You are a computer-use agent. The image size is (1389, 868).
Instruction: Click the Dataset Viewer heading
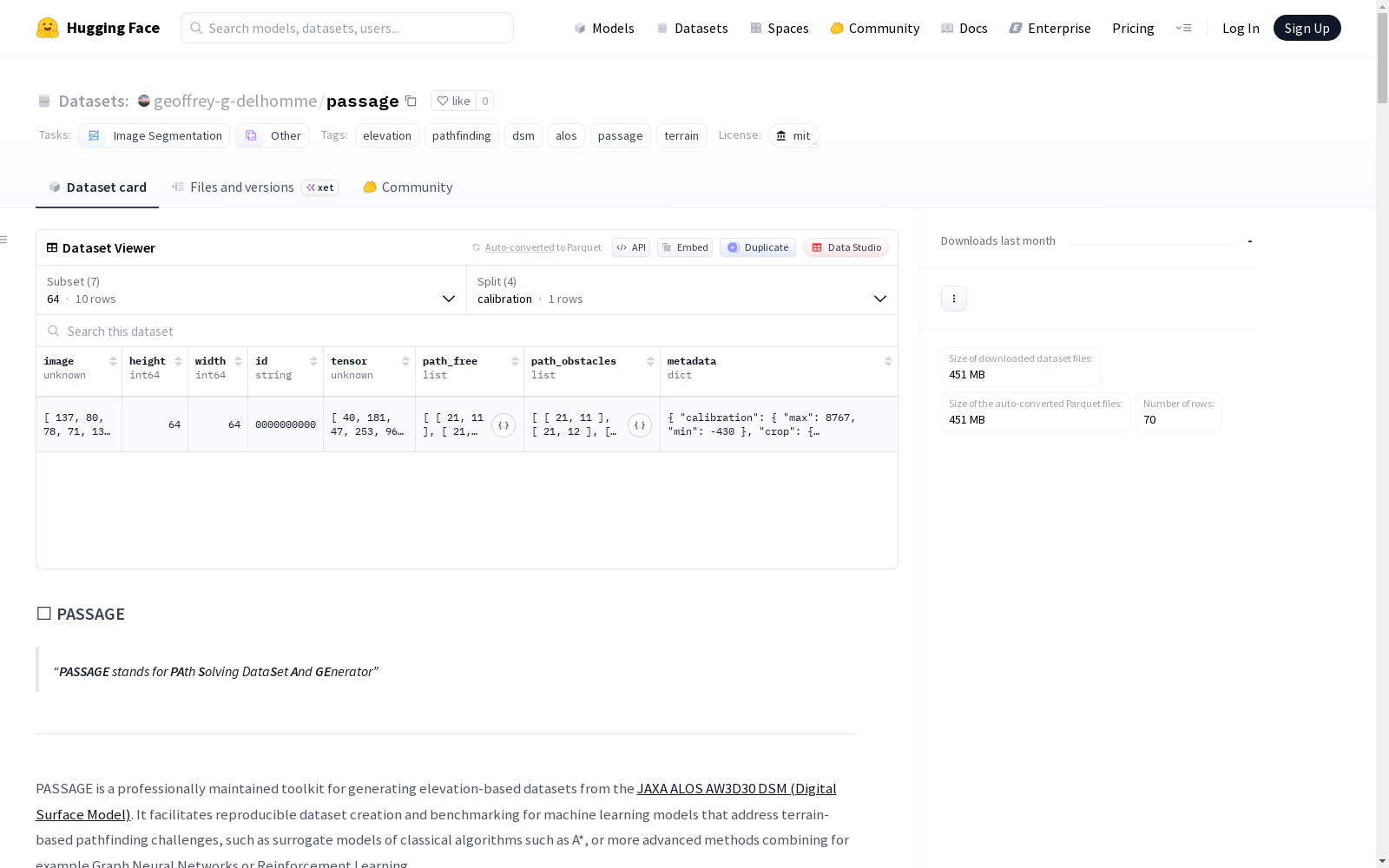click(109, 247)
